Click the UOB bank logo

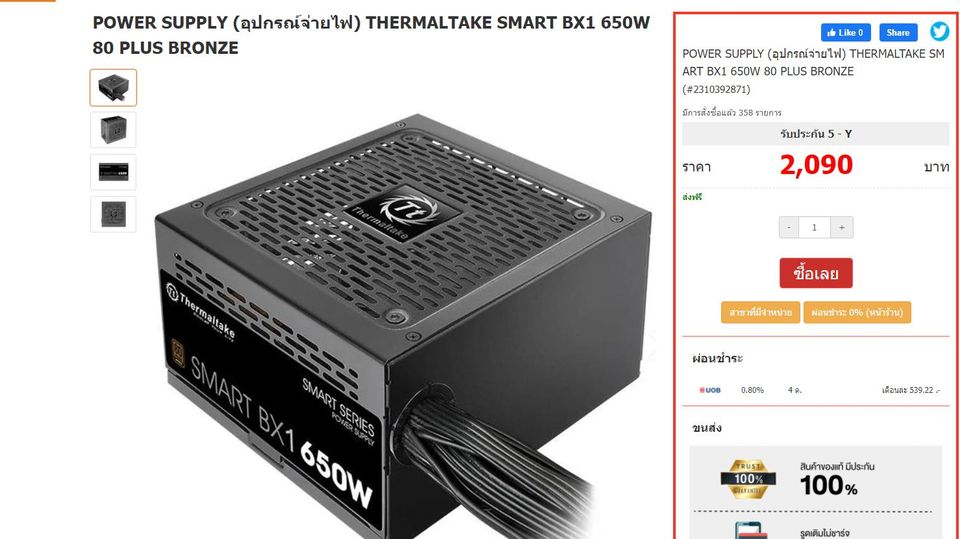(x=710, y=390)
